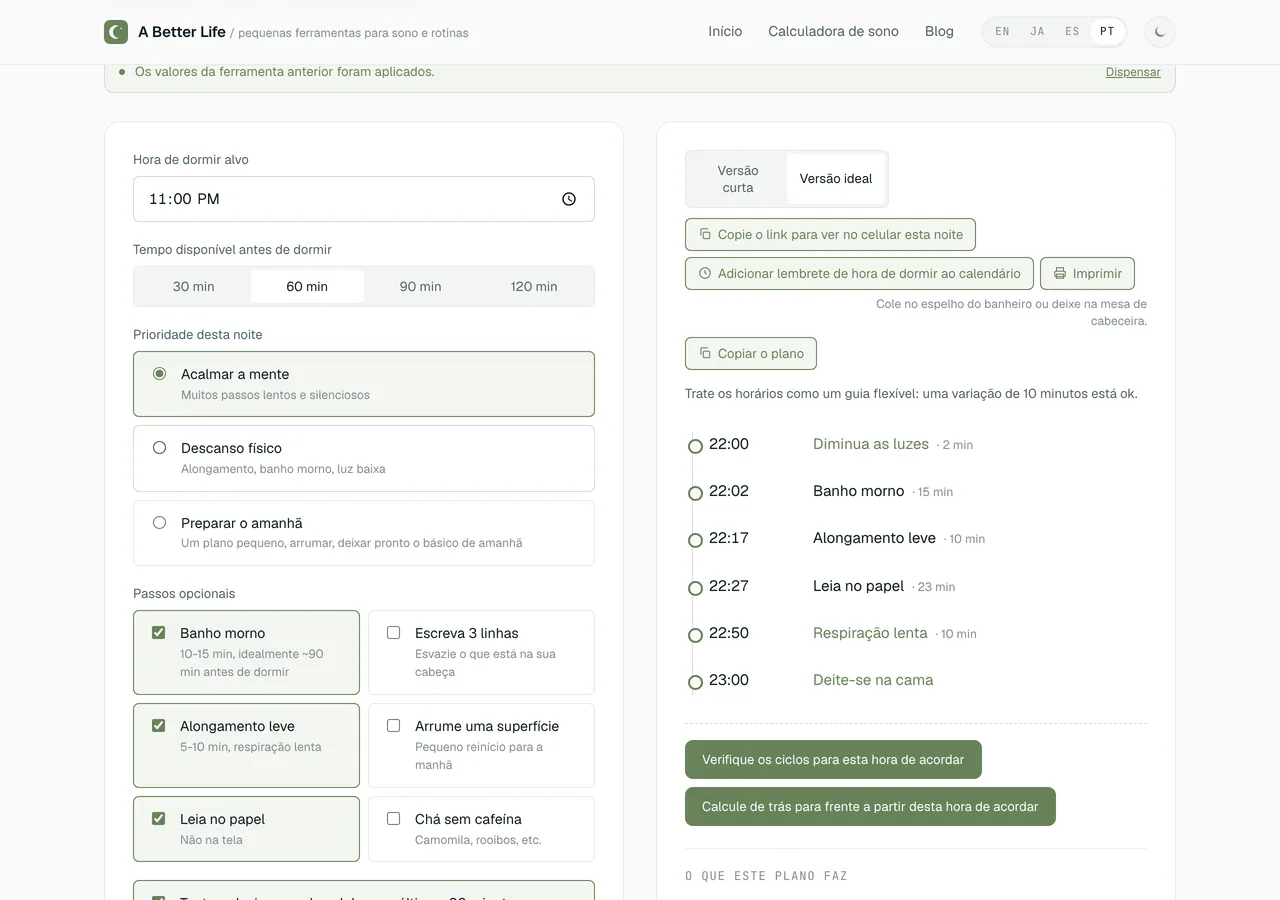The image size is (1280, 900).
Task: Click the 22:50 Respiração lenta marker
Action: 695,635
